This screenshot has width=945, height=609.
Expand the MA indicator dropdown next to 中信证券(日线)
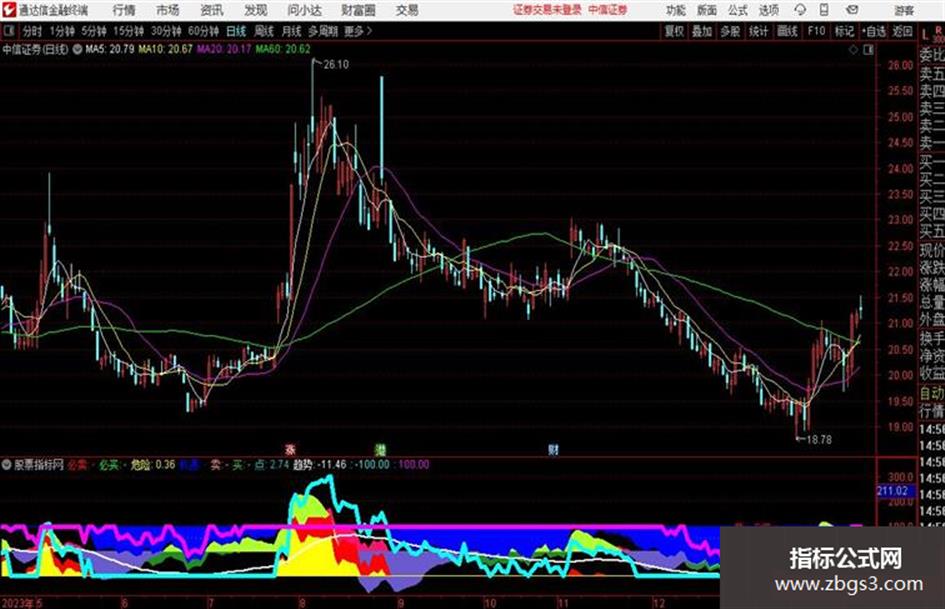pyautogui.click(x=77, y=49)
